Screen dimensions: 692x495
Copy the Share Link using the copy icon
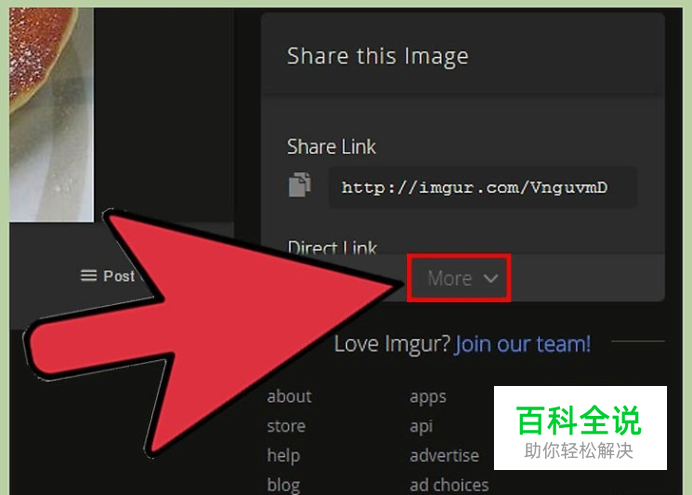[300, 184]
